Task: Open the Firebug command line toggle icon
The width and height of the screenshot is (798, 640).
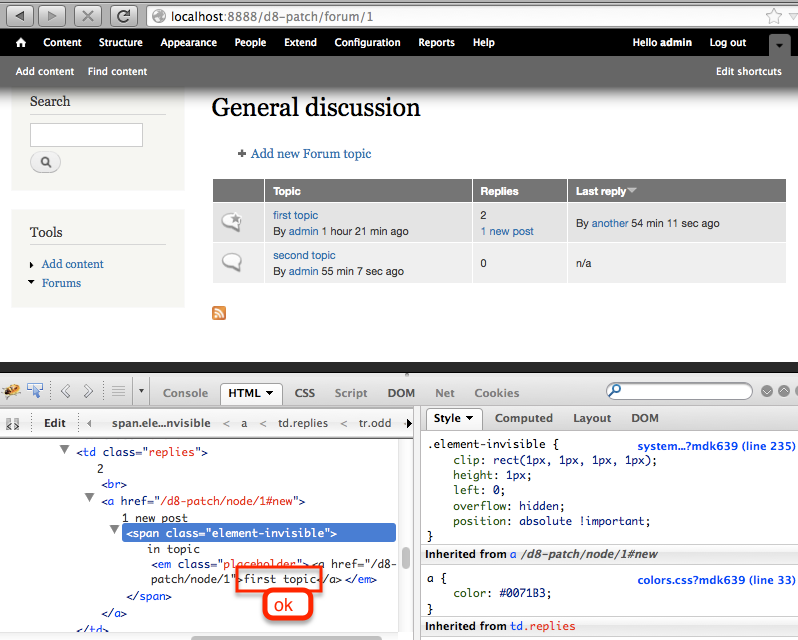Action: pyautogui.click(x=119, y=391)
